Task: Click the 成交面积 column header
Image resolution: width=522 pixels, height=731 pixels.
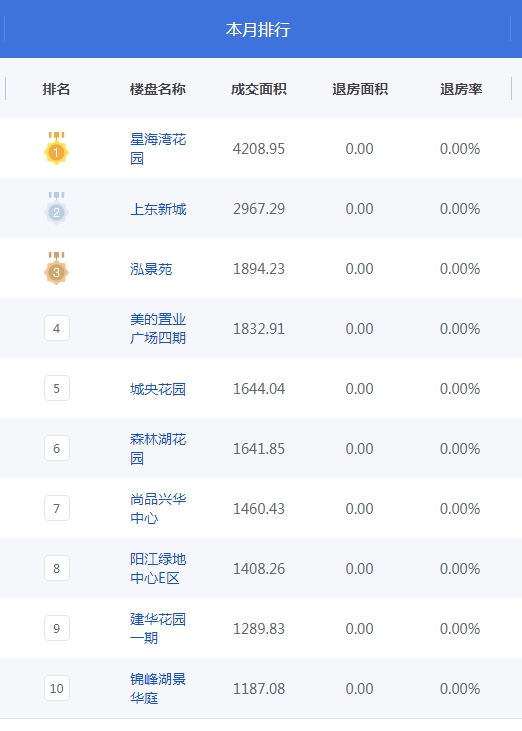Action: coord(259,89)
